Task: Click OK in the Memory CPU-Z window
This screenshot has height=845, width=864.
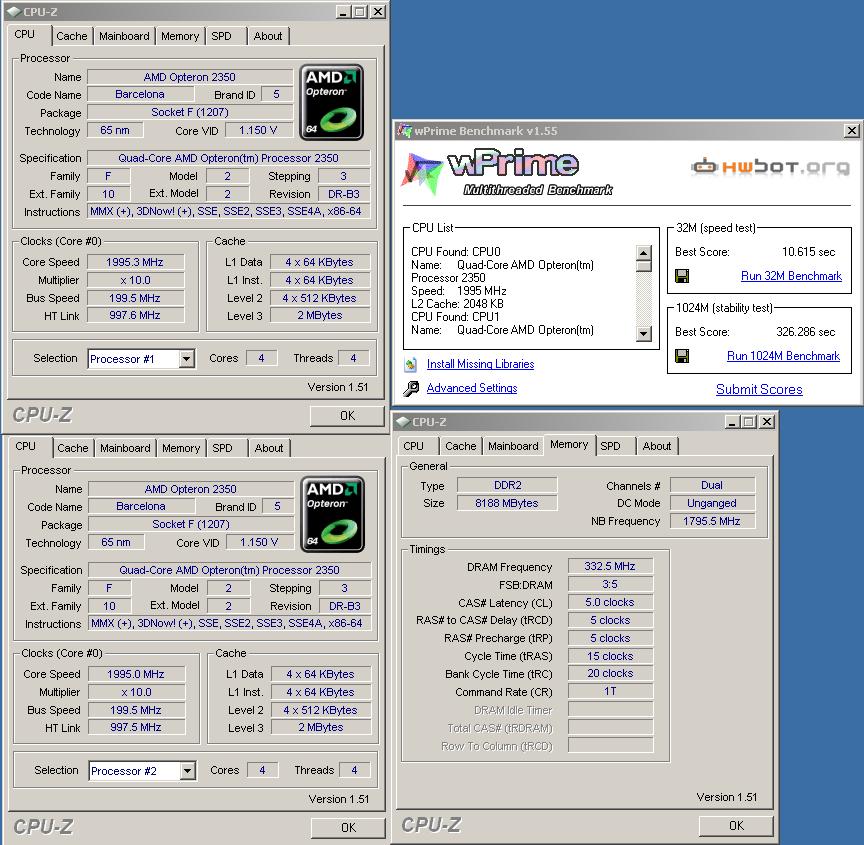Action: 736,826
